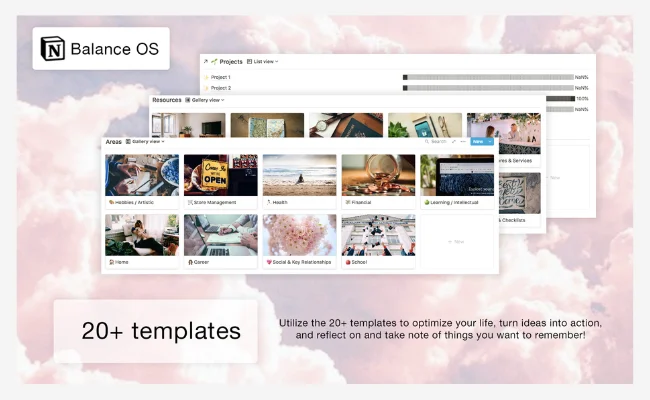650x400 pixels.
Task: Open the Hobbies / Artistic card image
Action: coord(142,175)
